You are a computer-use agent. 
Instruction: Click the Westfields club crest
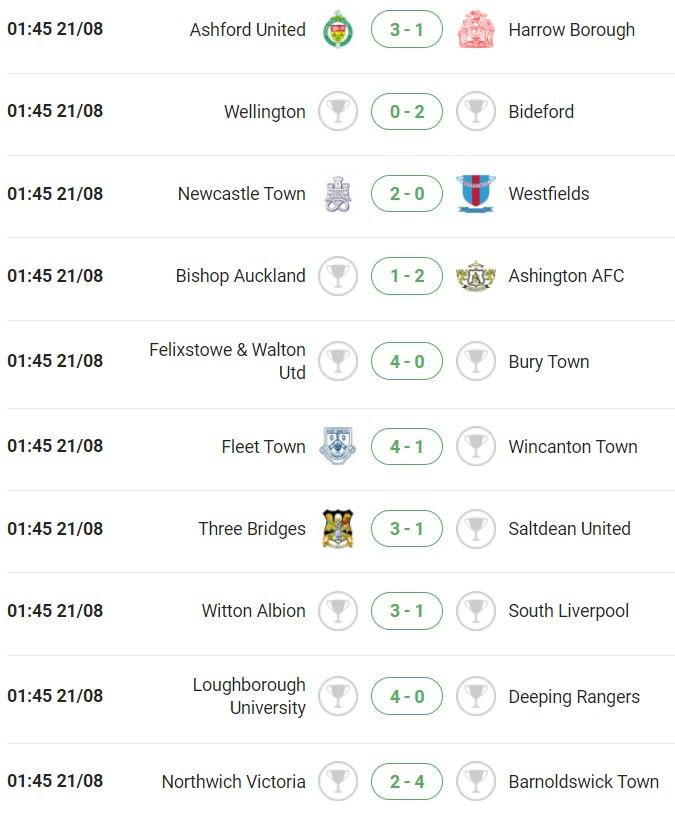476,194
